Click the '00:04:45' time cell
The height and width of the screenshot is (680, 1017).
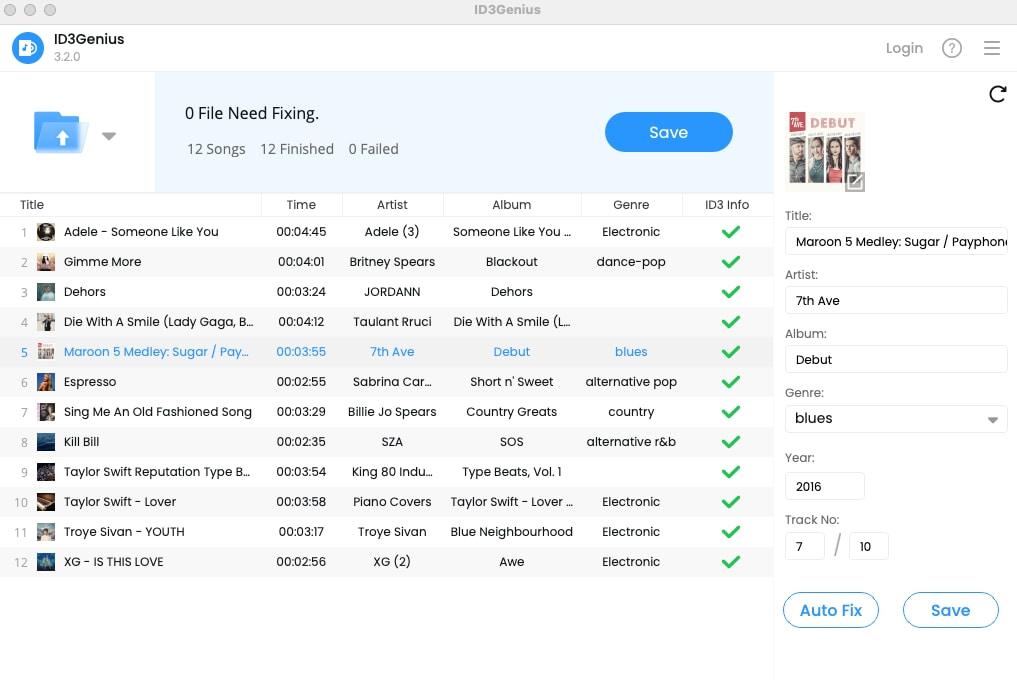click(x=301, y=232)
